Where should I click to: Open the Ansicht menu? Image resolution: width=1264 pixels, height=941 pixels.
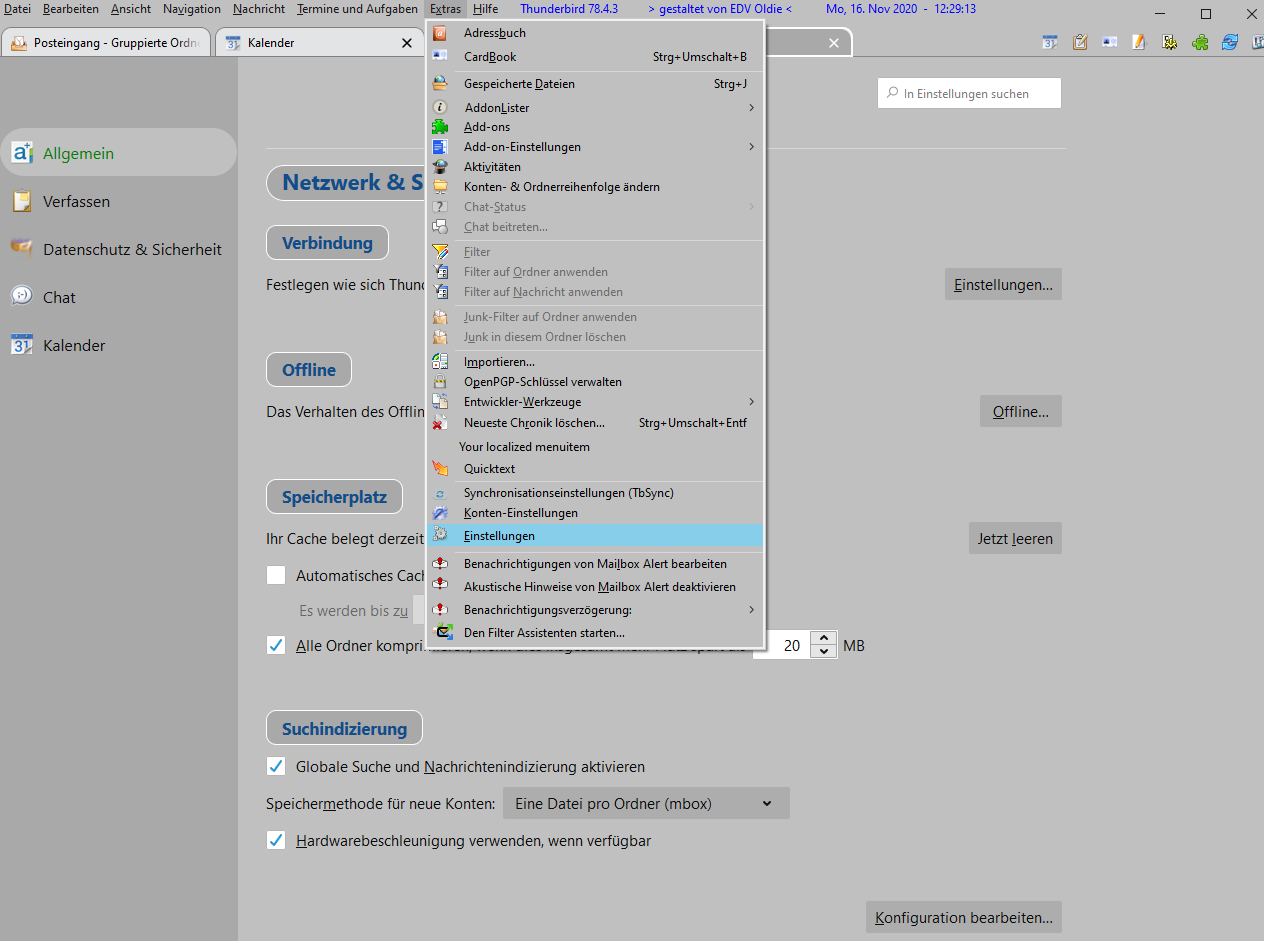point(131,9)
